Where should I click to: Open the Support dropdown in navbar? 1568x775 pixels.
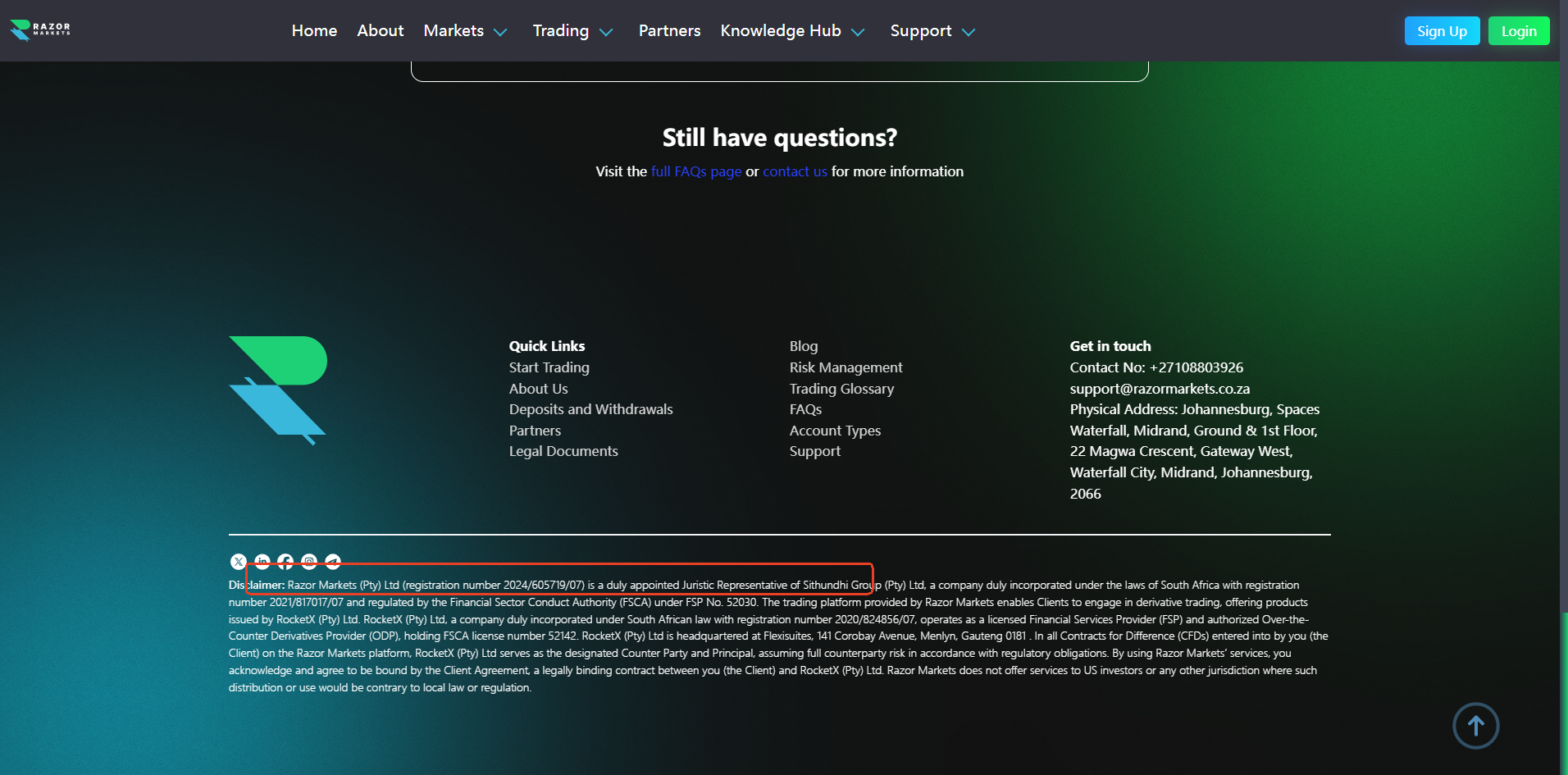(x=932, y=31)
